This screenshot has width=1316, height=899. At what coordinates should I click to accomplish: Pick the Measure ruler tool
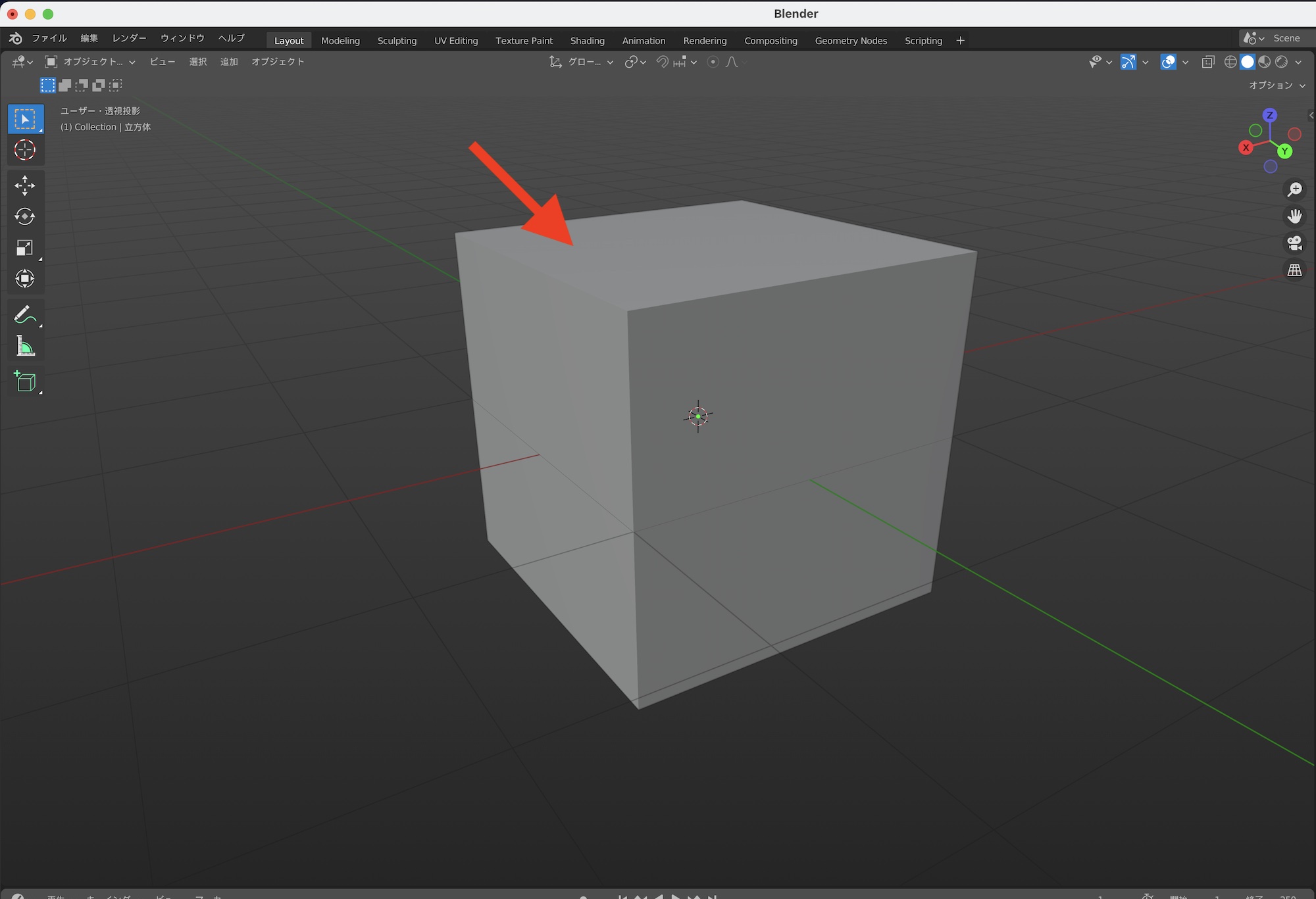pos(25,346)
